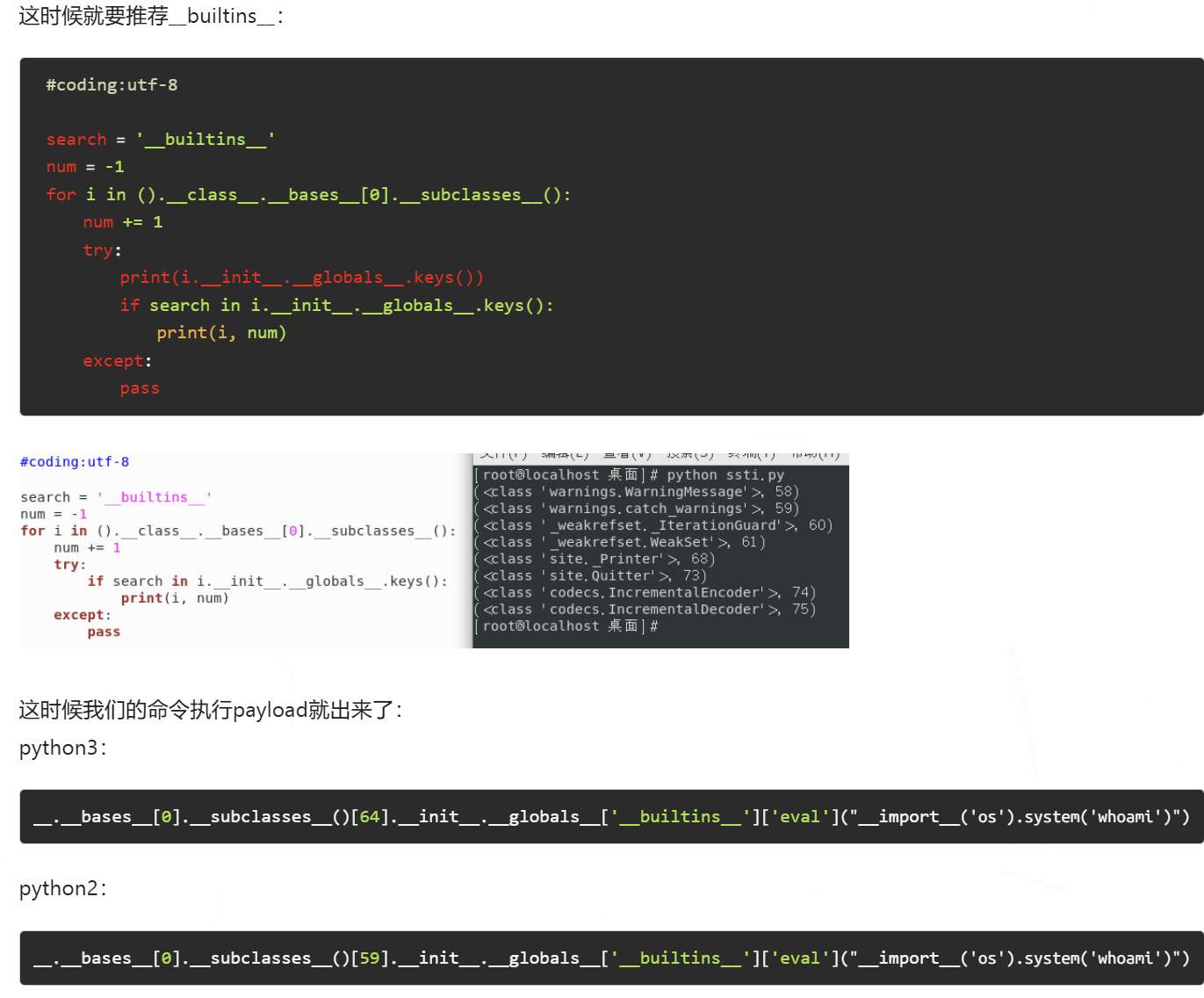Click the 'python ssti.py' command in terminal
The image size is (1204, 998).
(725, 475)
